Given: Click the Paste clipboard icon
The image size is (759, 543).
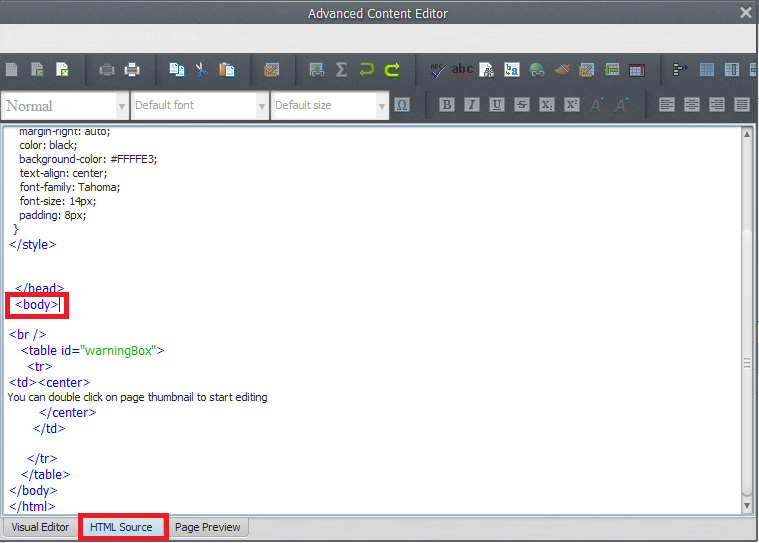Looking at the screenshot, I should (x=227, y=70).
